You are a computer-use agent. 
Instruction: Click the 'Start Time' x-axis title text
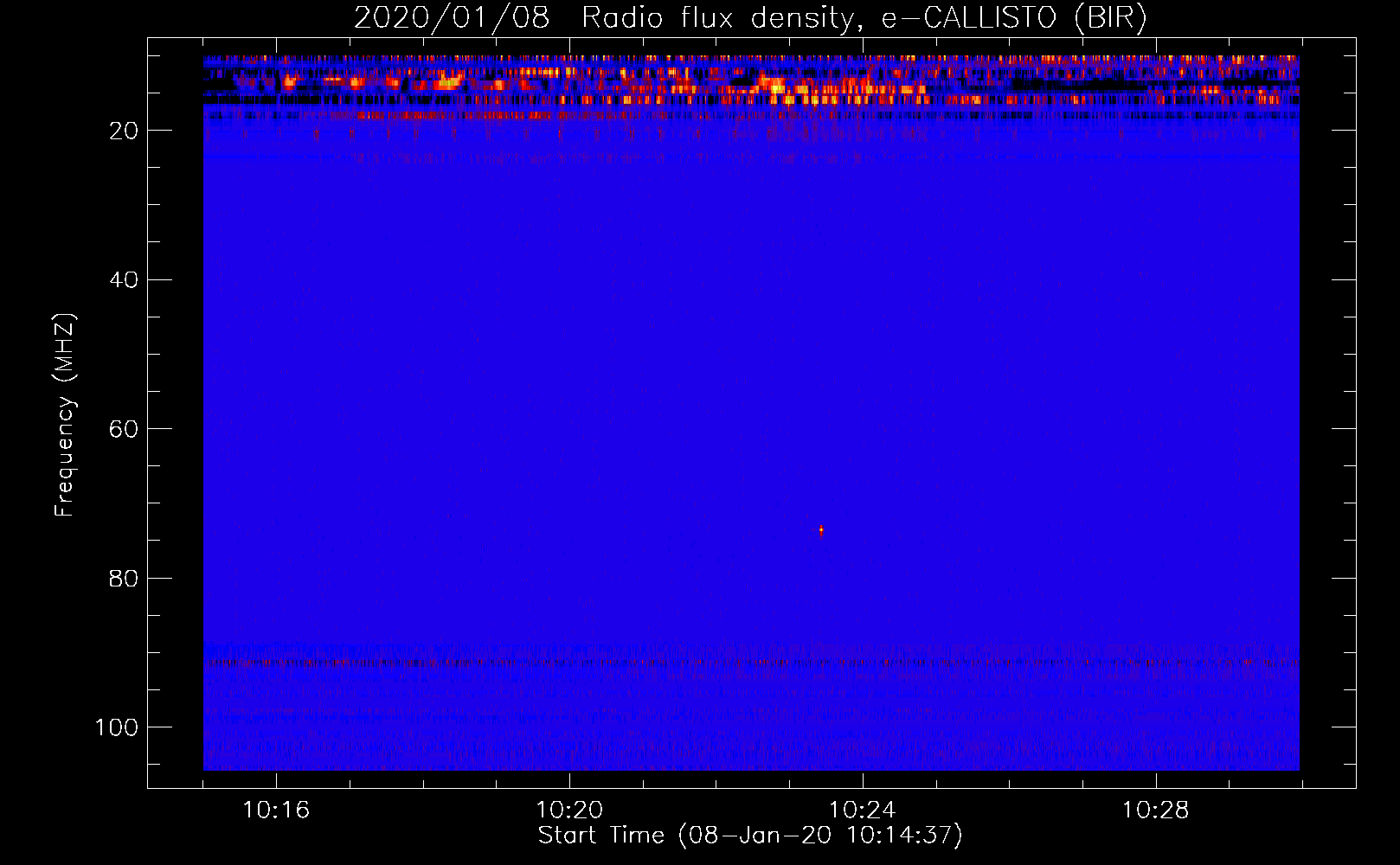point(600,836)
